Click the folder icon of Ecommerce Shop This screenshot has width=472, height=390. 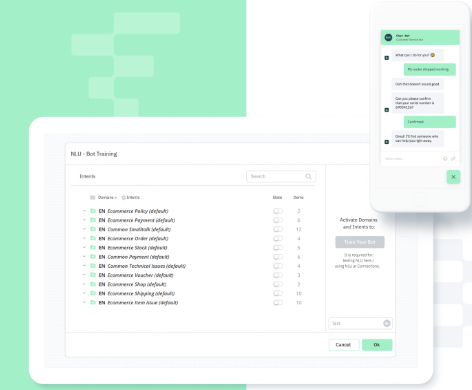[x=93, y=284]
